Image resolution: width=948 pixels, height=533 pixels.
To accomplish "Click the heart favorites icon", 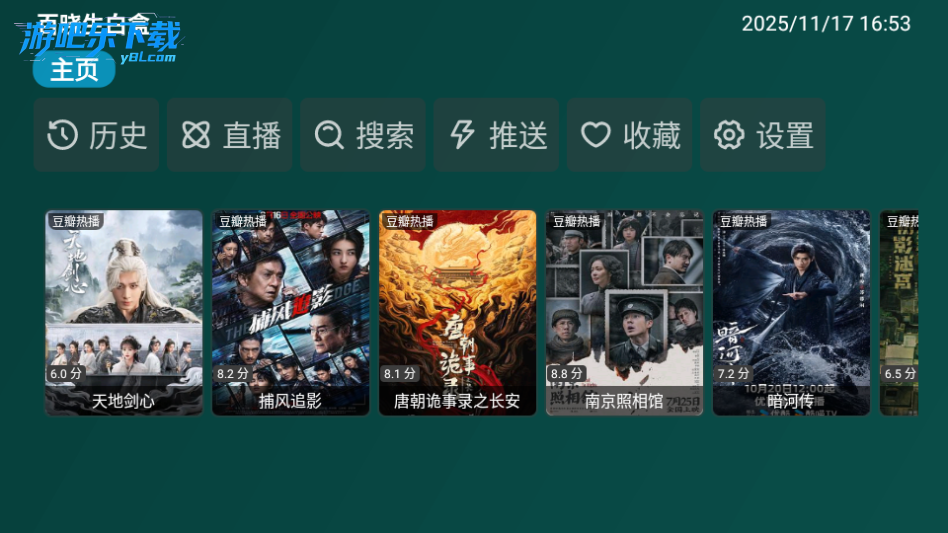I will point(596,135).
